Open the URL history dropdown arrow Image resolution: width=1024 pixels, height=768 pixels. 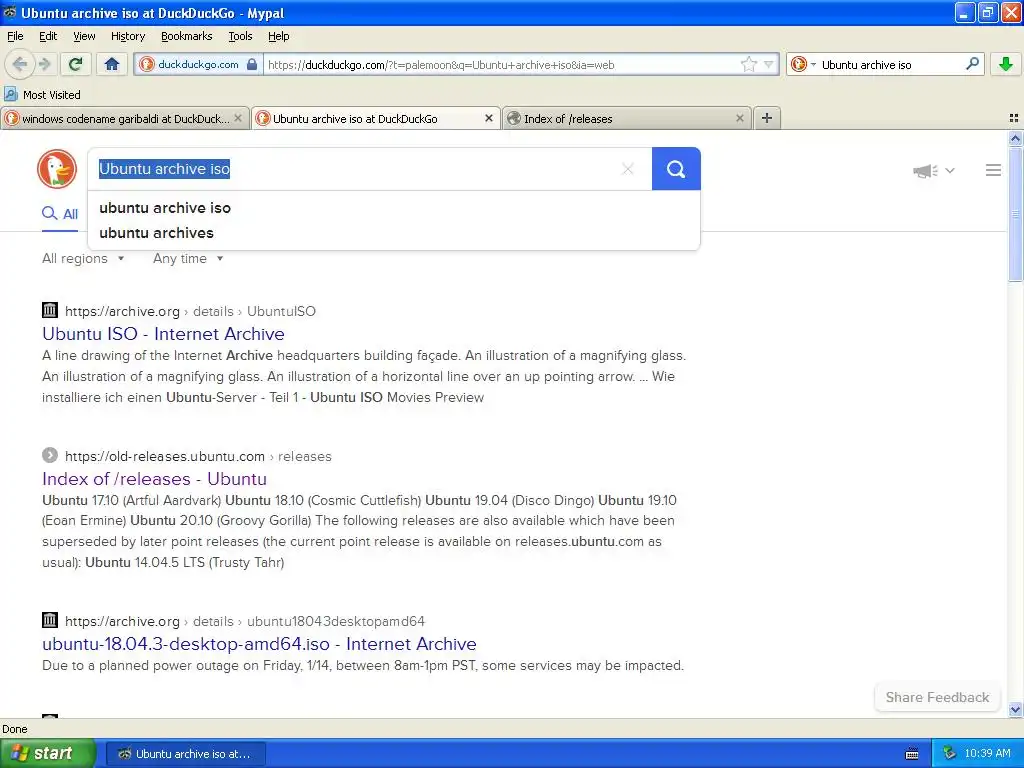pyautogui.click(x=769, y=65)
